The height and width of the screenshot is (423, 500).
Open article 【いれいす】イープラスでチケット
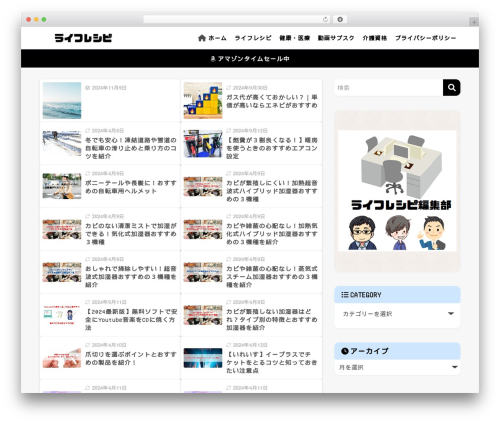pos(272,362)
